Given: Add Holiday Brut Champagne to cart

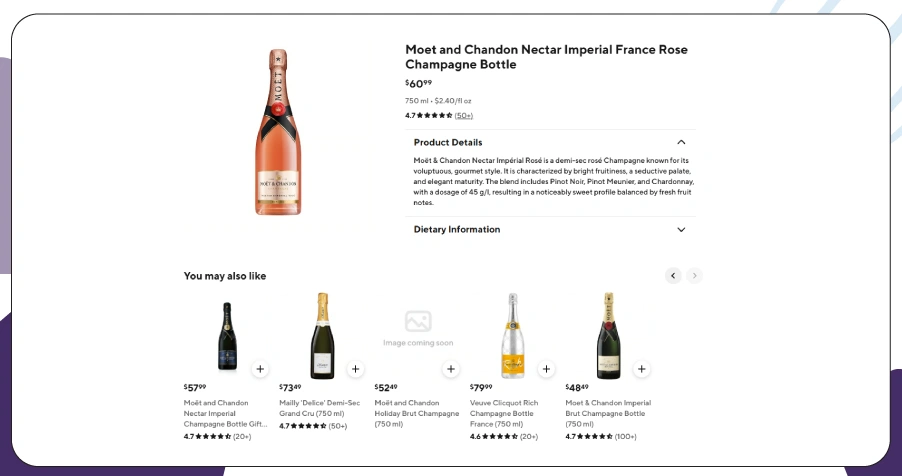Looking at the screenshot, I should tap(451, 369).
